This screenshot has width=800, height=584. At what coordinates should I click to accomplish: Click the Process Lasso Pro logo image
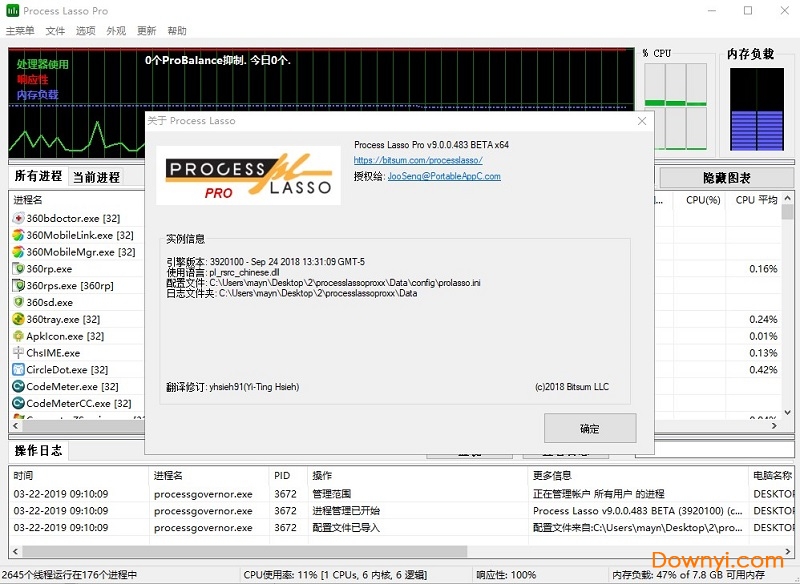point(248,174)
